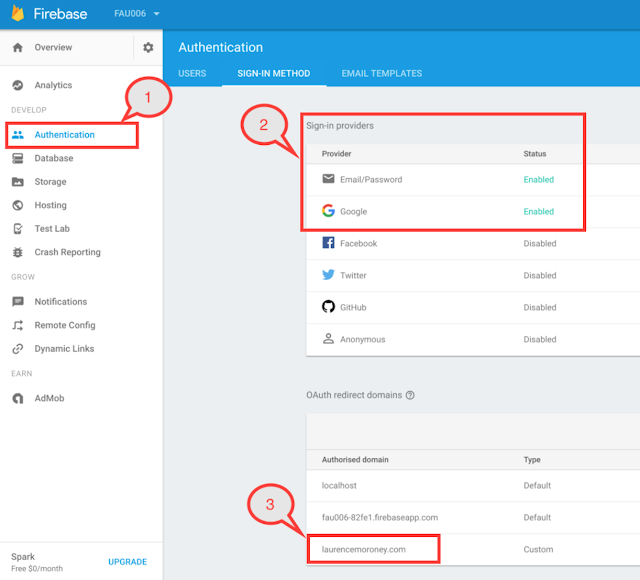Open the Storage section

coord(50,182)
